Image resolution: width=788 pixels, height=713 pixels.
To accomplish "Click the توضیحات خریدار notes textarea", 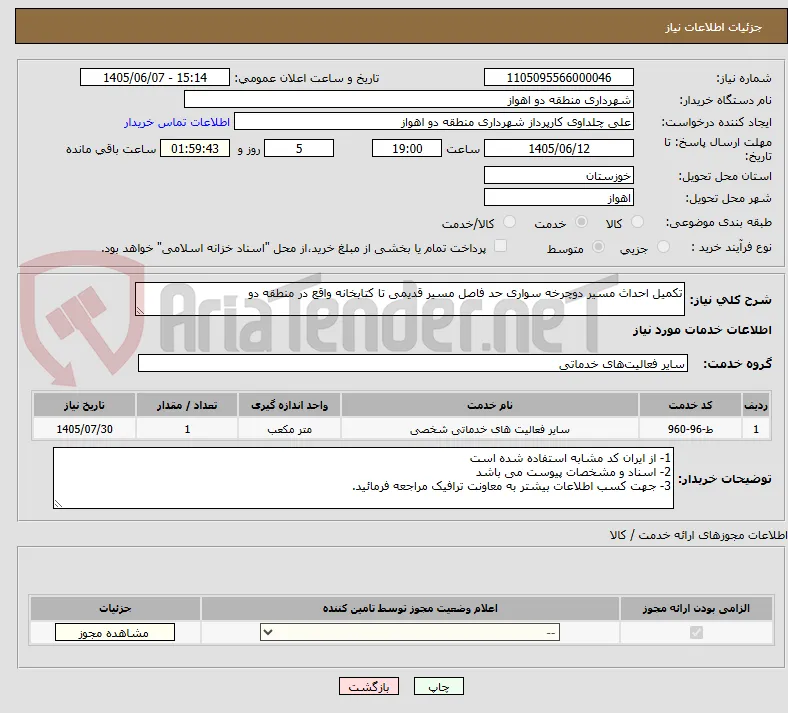I will click(x=363, y=478).
